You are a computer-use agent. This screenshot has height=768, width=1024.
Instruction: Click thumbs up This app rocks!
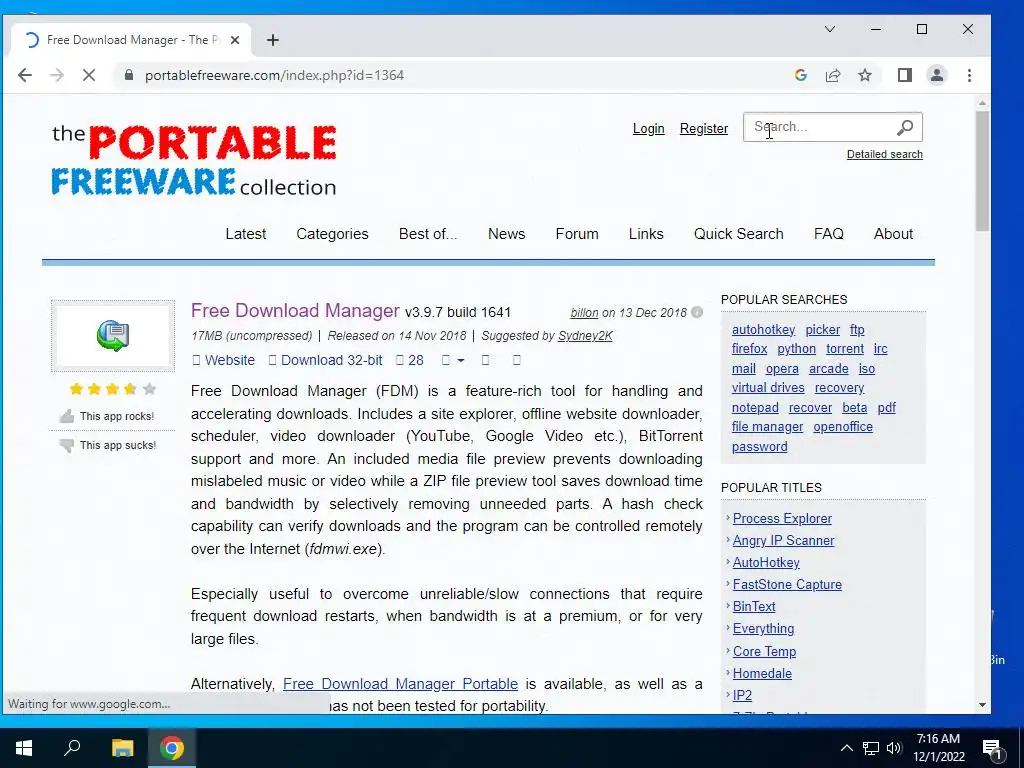106,416
